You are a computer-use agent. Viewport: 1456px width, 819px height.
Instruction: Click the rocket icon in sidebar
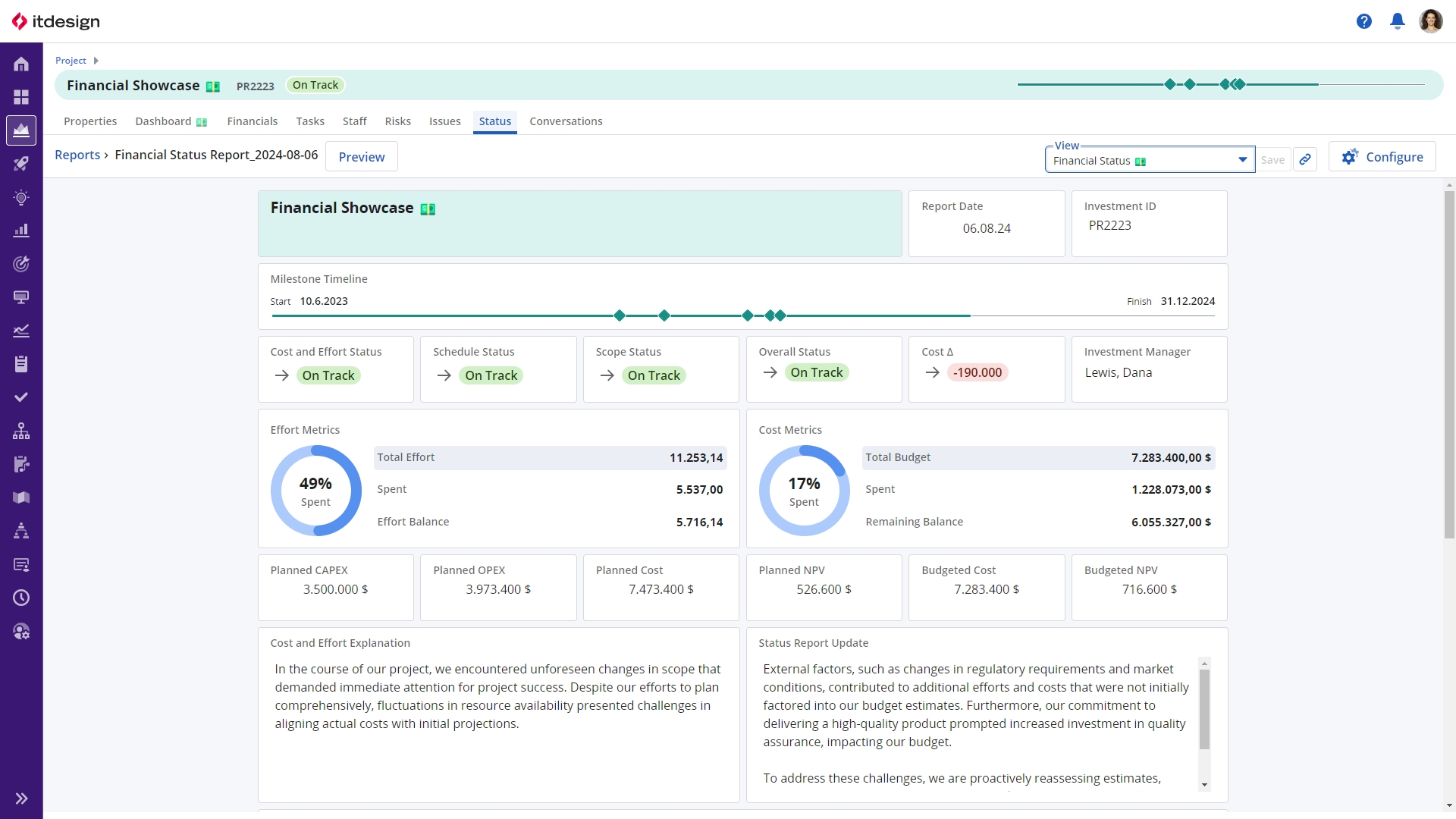point(21,164)
